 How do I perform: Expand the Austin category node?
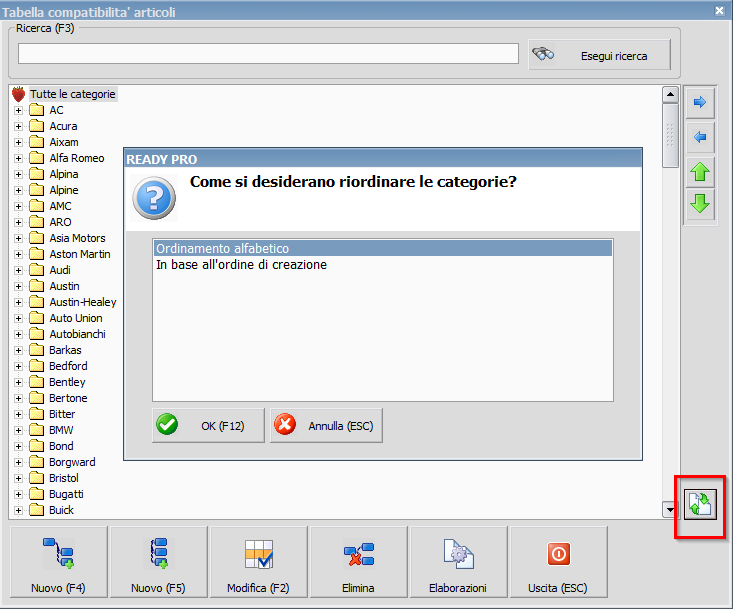(18, 287)
